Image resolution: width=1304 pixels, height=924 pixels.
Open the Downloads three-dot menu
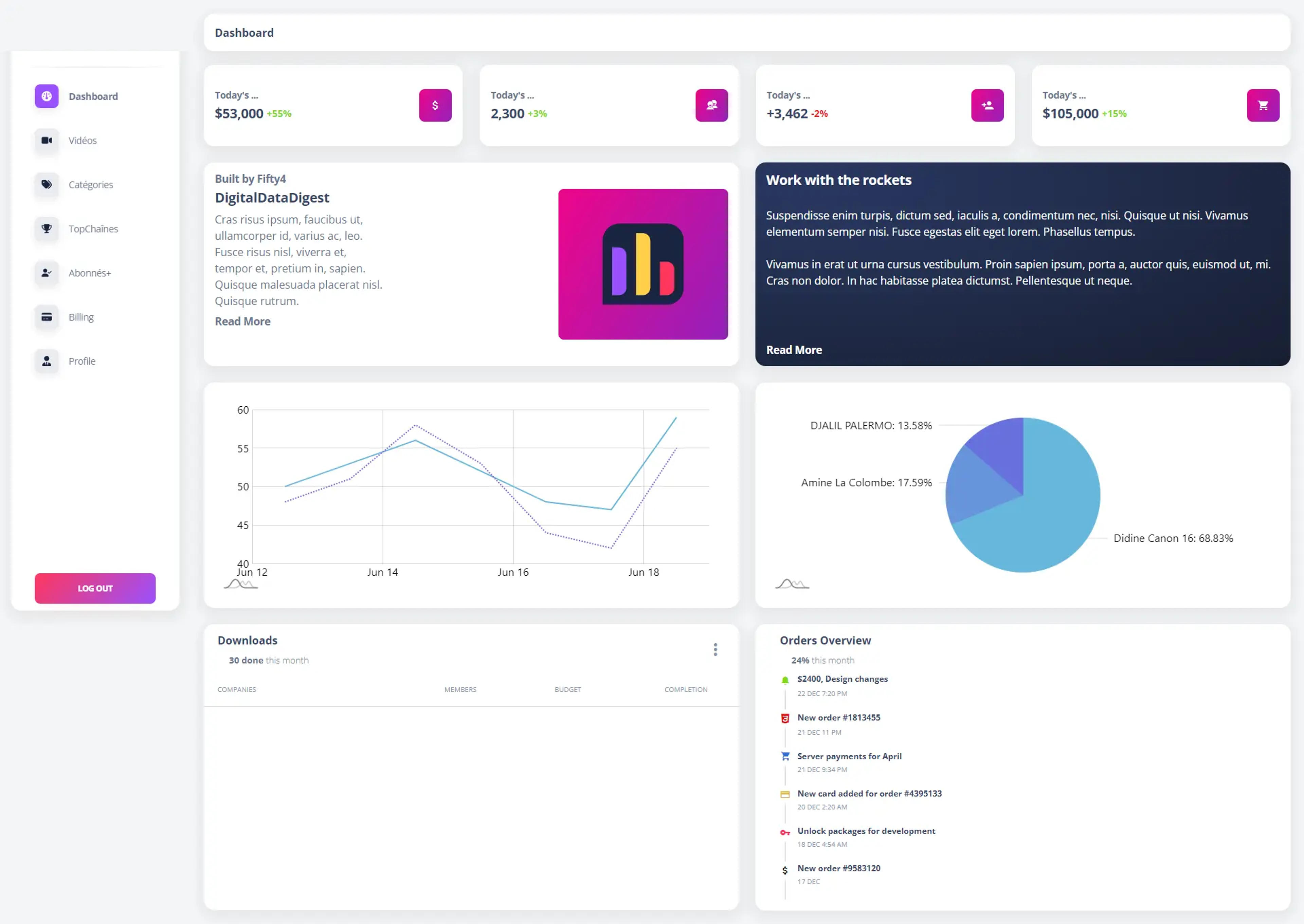pos(716,650)
